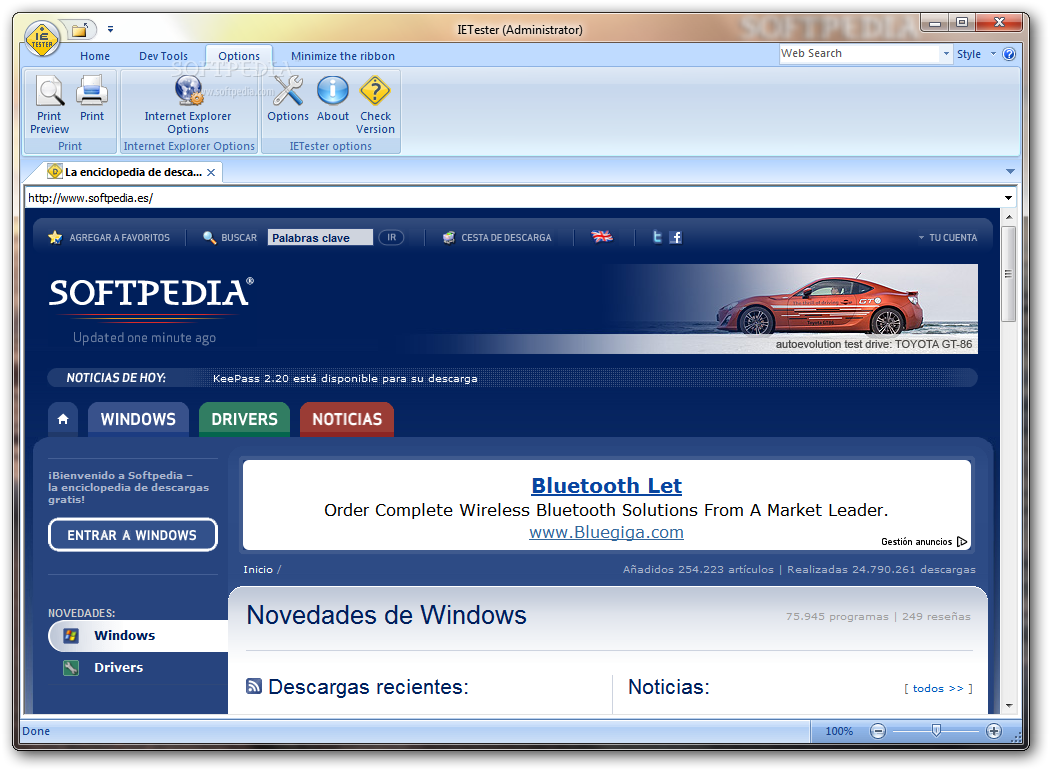This screenshot has width=1050, height=771.
Task: Open www.Bluegiga.com ad link
Action: pyautogui.click(x=607, y=533)
